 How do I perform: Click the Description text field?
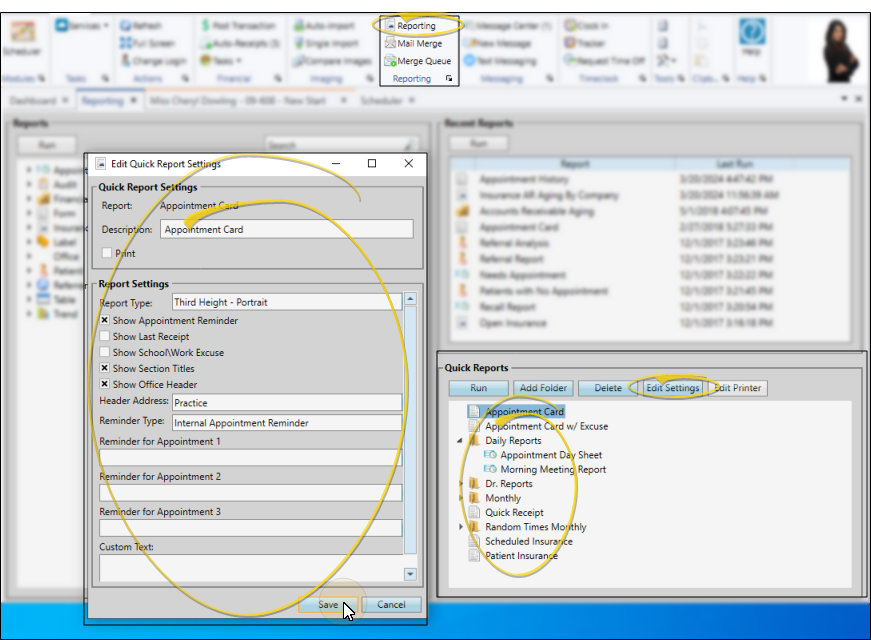(286, 229)
